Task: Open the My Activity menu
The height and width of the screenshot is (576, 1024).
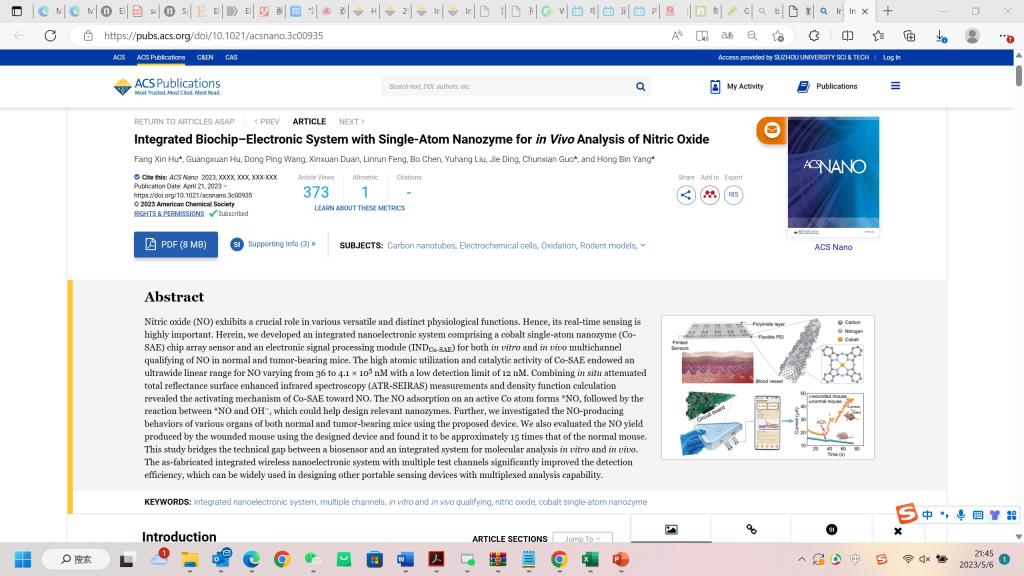Action: 737,87
